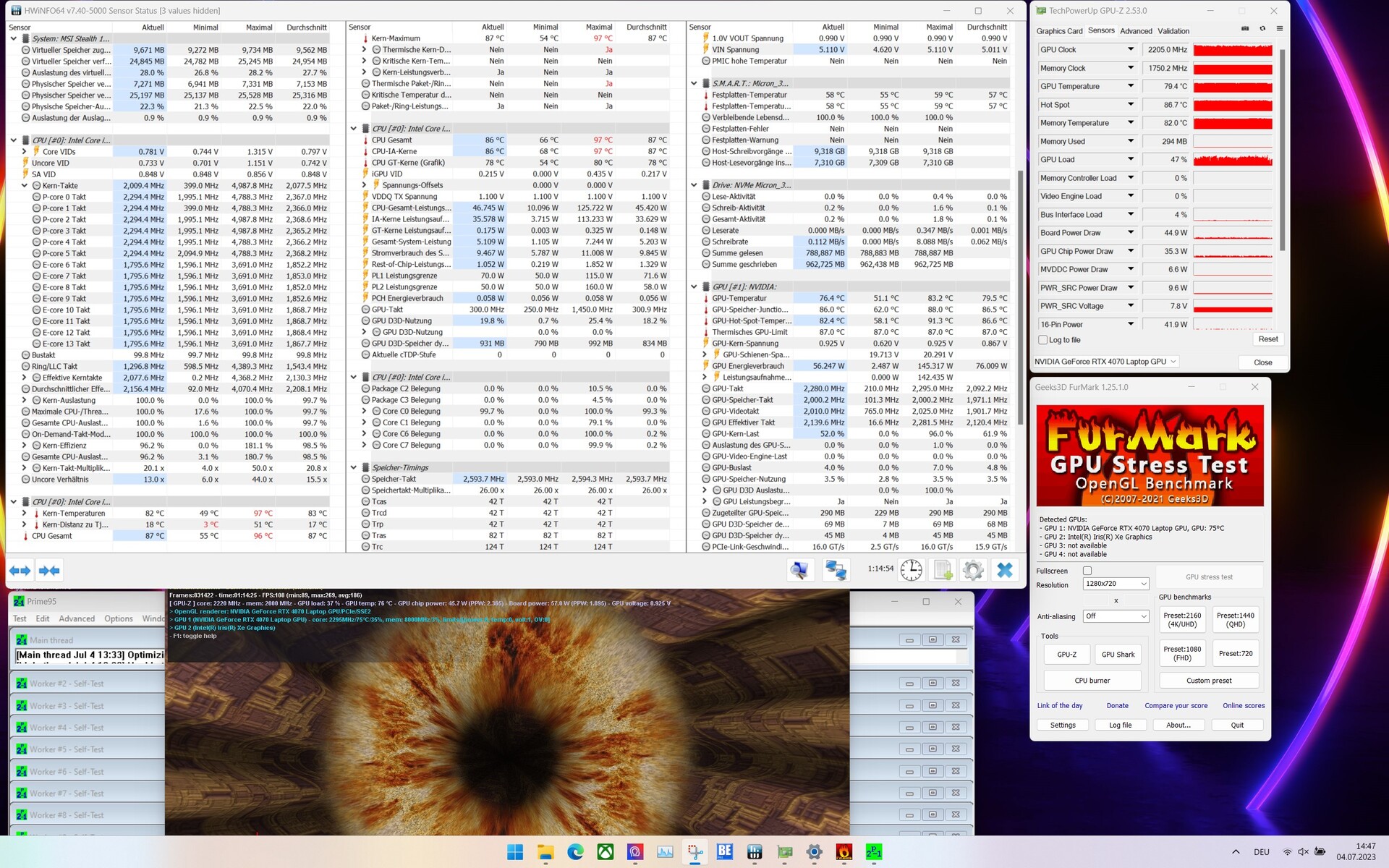Click the CPU burner button

point(1092,681)
